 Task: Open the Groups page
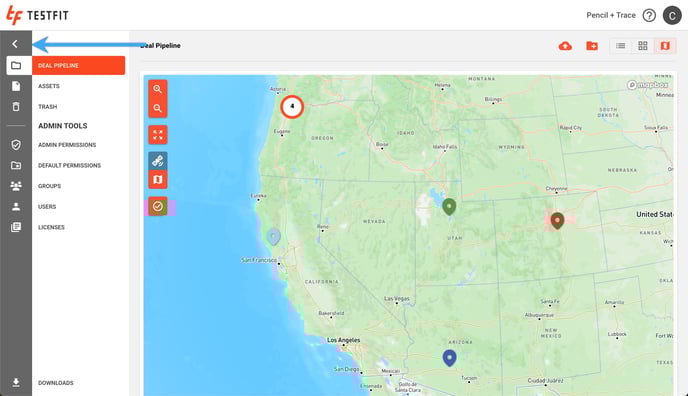click(x=49, y=186)
